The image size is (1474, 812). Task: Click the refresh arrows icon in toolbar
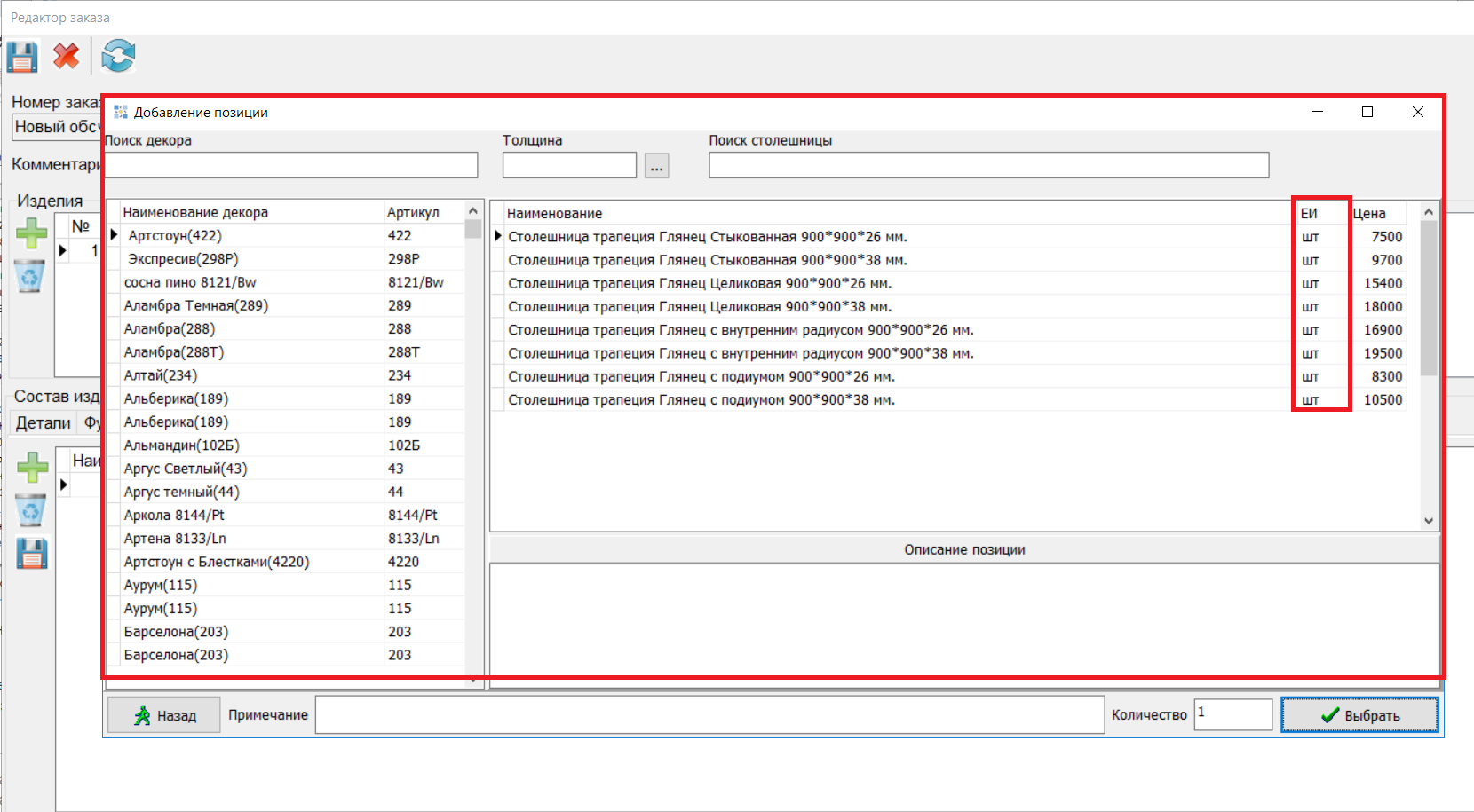[x=118, y=57]
